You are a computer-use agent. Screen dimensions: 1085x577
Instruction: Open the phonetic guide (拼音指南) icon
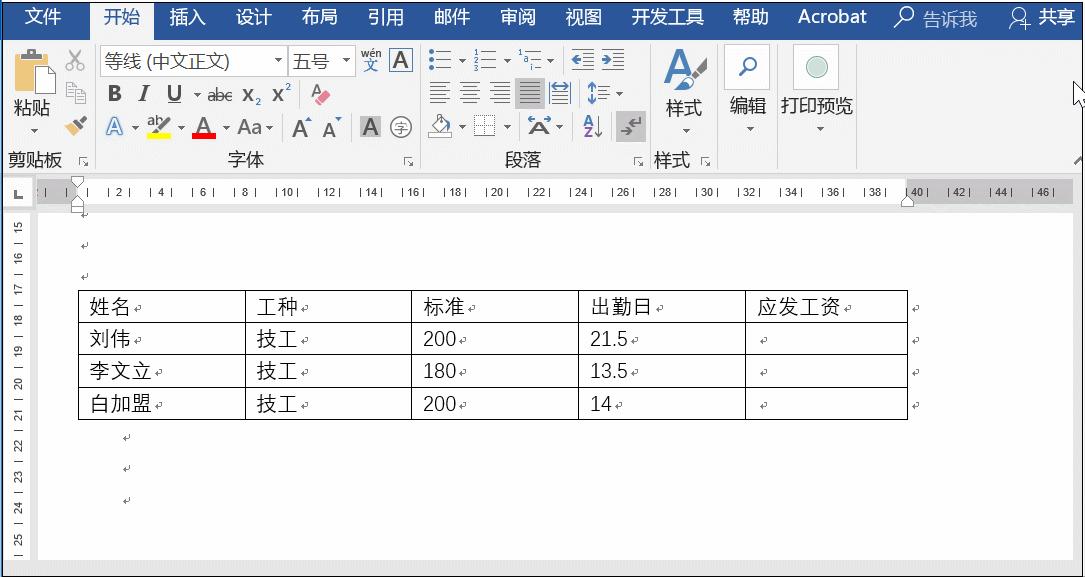point(370,58)
